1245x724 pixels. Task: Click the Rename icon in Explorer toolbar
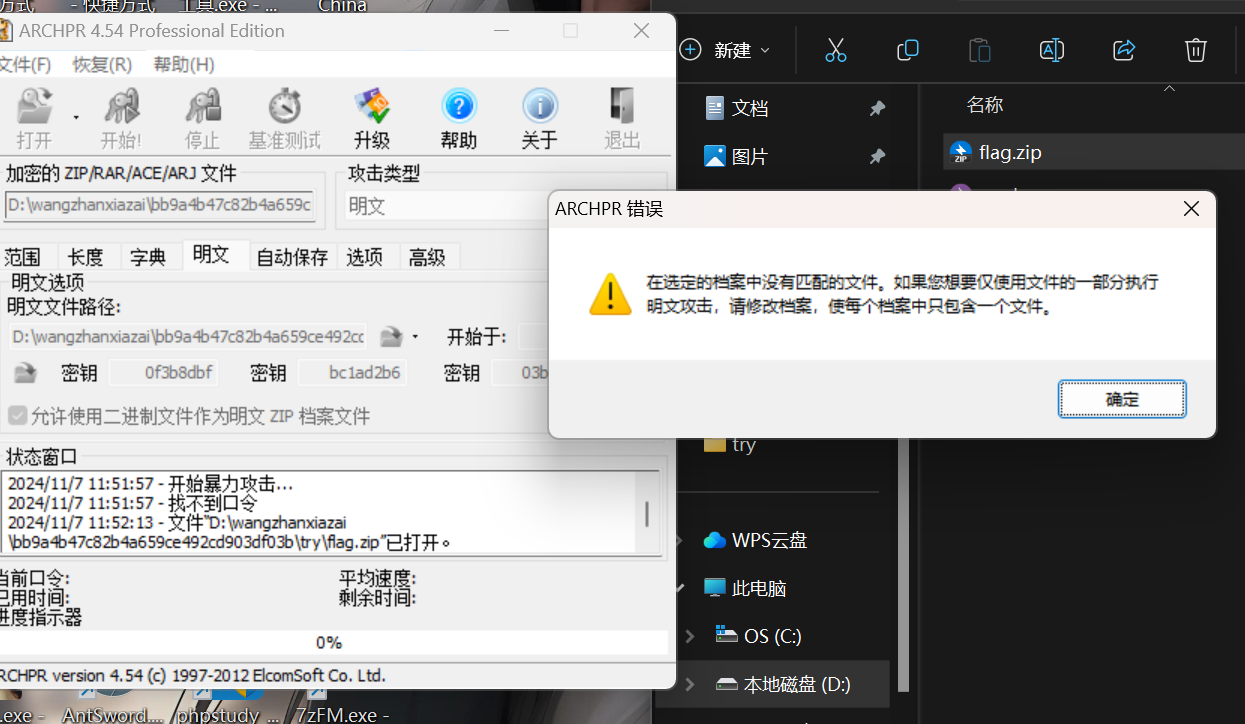tap(1051, 50)
